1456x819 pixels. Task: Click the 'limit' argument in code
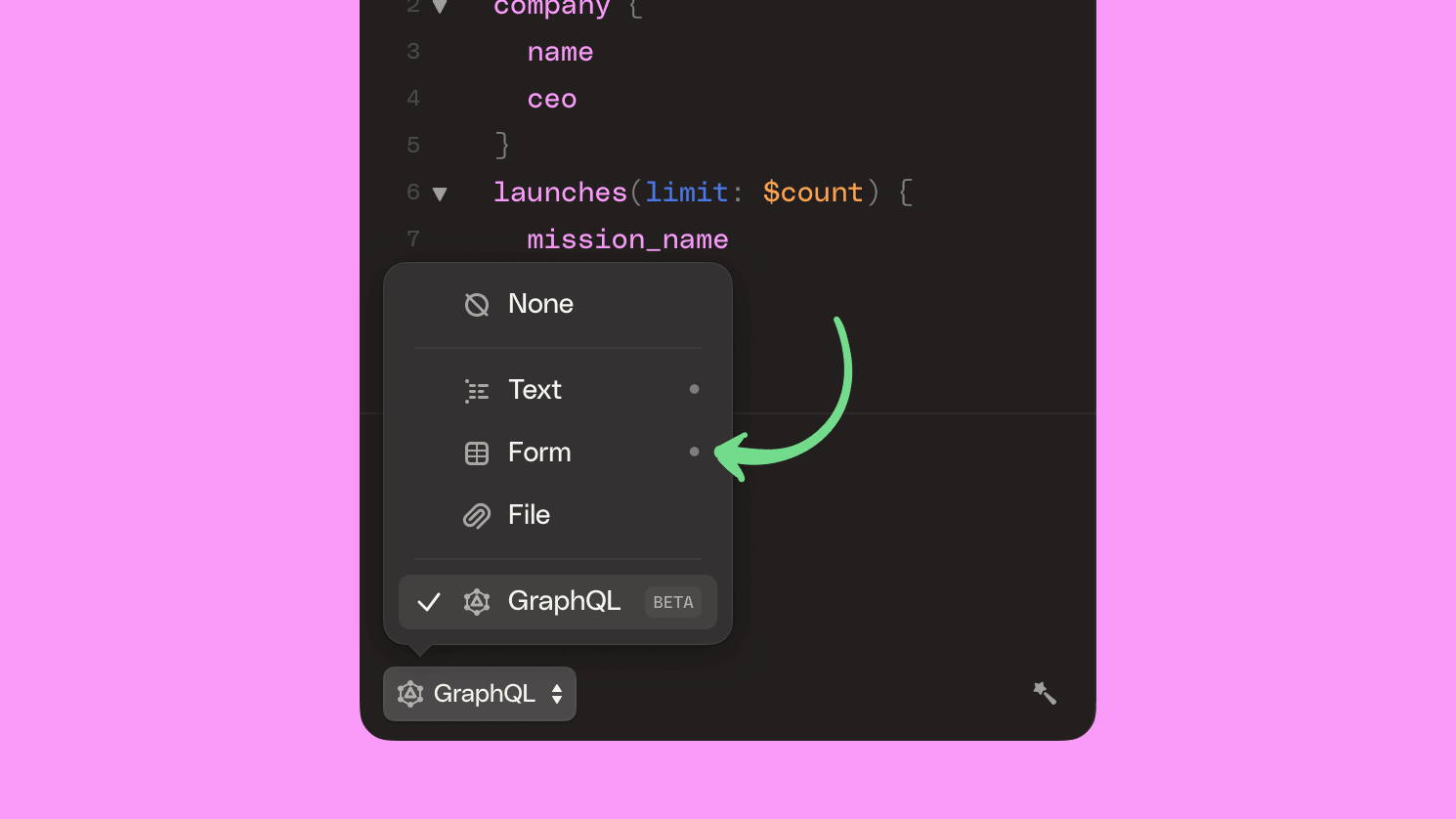coord(687,193)
